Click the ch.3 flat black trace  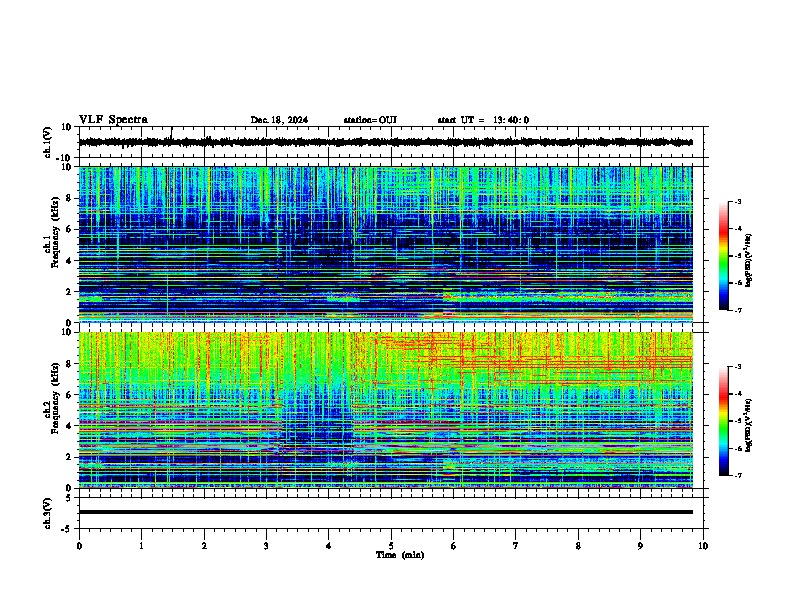coord(386,512)
